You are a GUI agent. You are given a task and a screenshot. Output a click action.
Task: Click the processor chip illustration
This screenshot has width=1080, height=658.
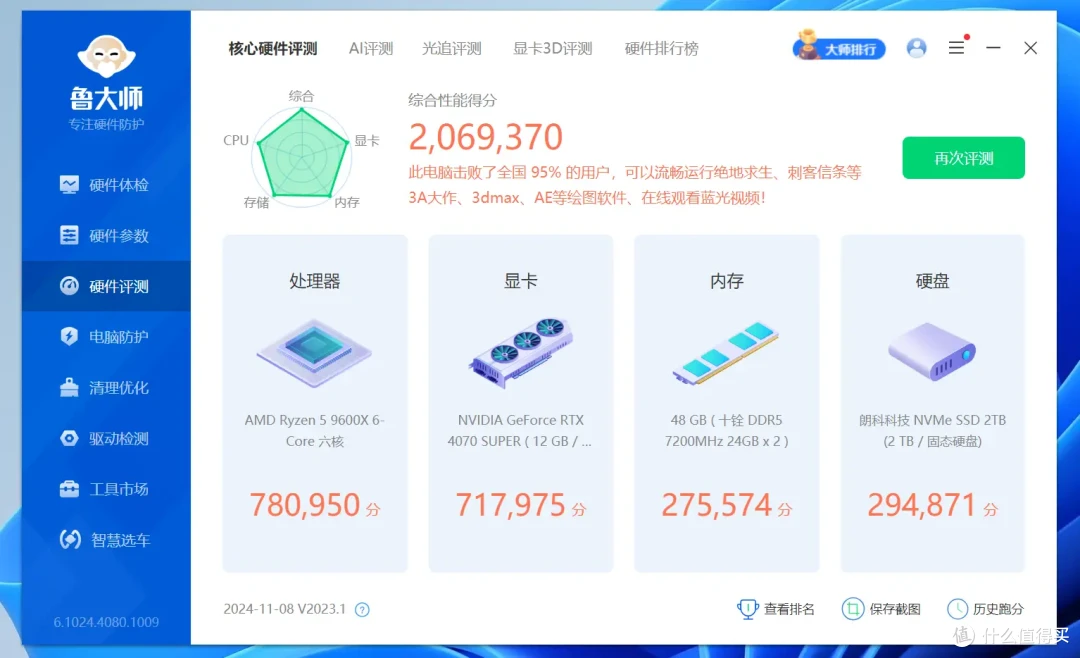[x=314, y=353]
